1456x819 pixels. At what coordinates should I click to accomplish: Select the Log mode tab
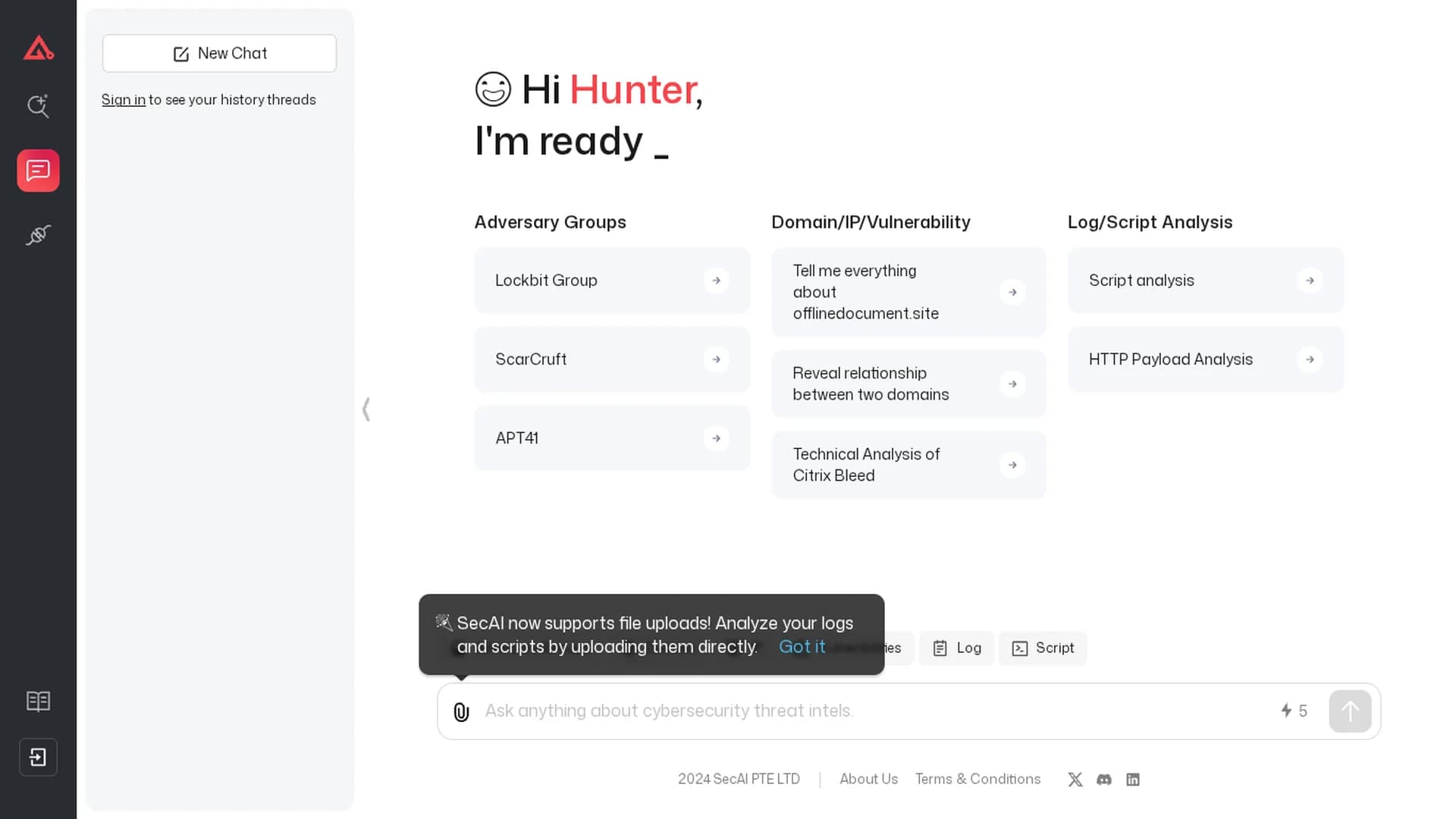[x=956, y=648]
